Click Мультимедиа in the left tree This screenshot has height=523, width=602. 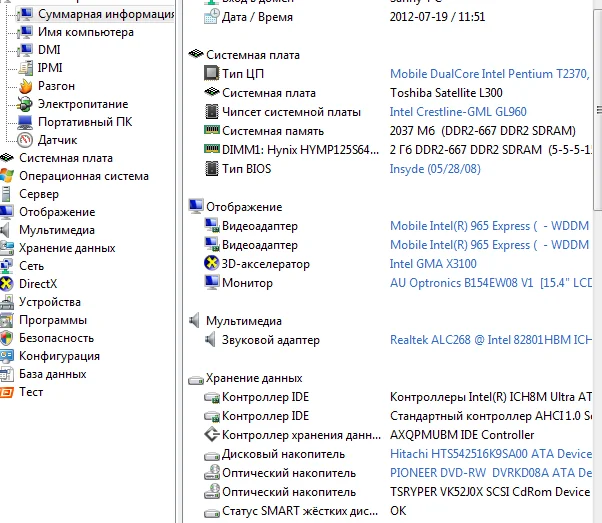click(x=57, y=230)
